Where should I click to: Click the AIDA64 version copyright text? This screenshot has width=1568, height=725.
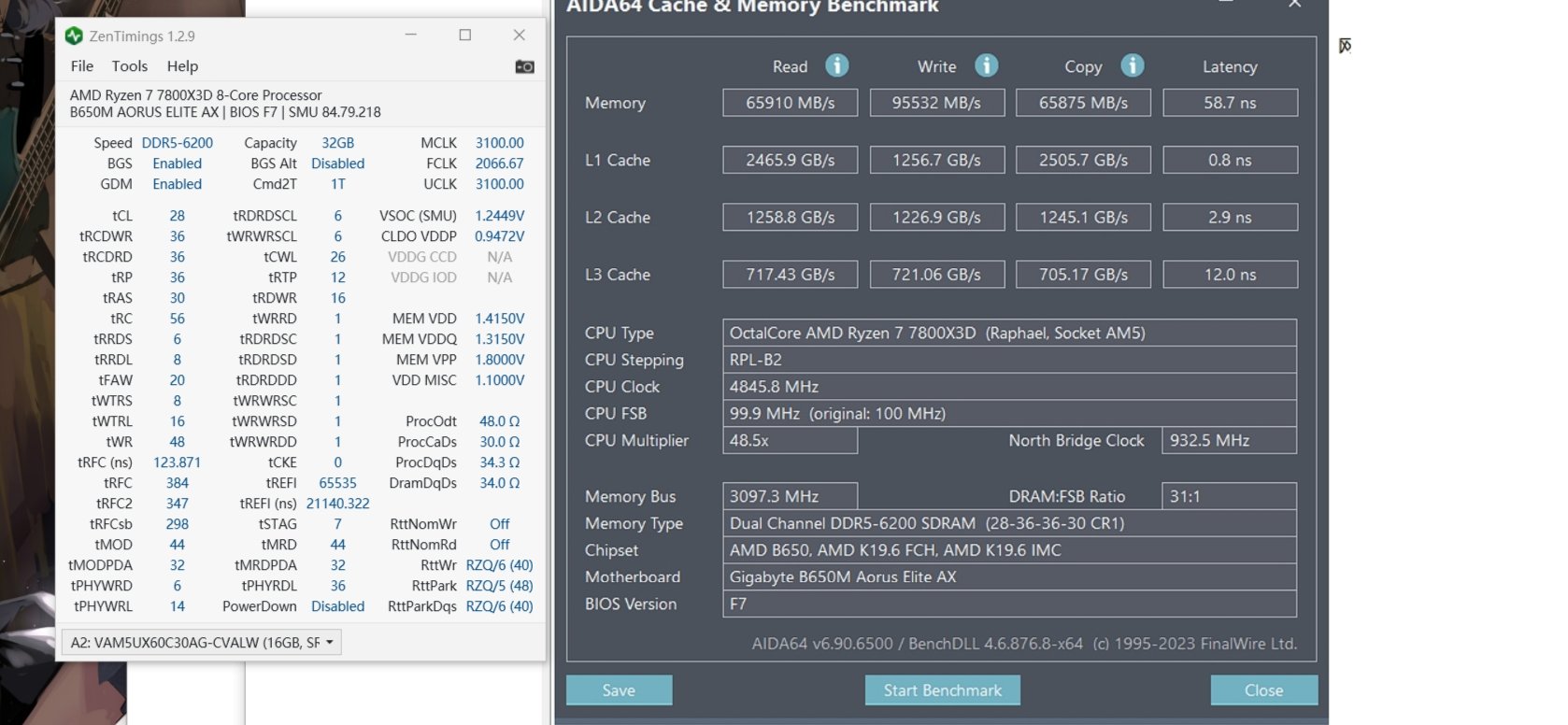1024,644
